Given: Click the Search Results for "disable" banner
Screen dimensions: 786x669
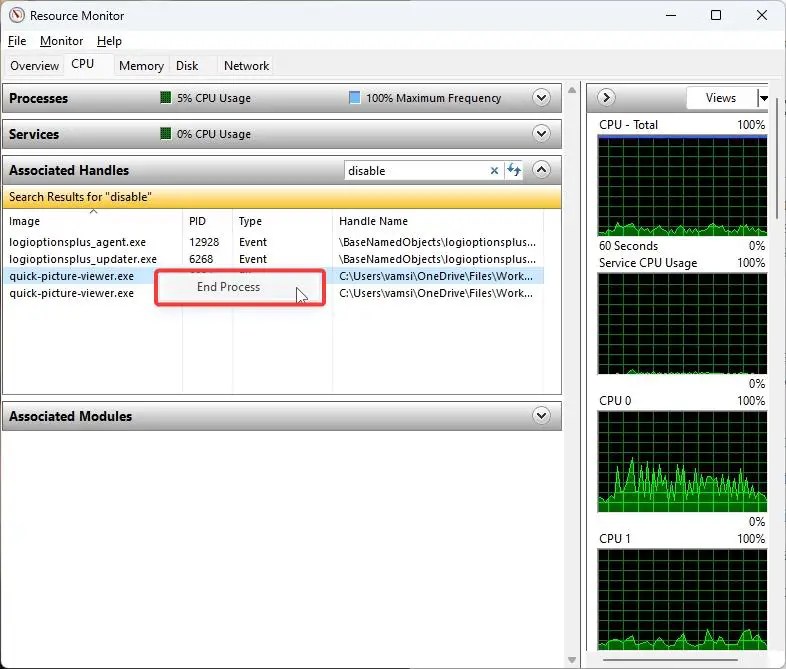Looking at the screenshot, I should (x=282, y=197).
